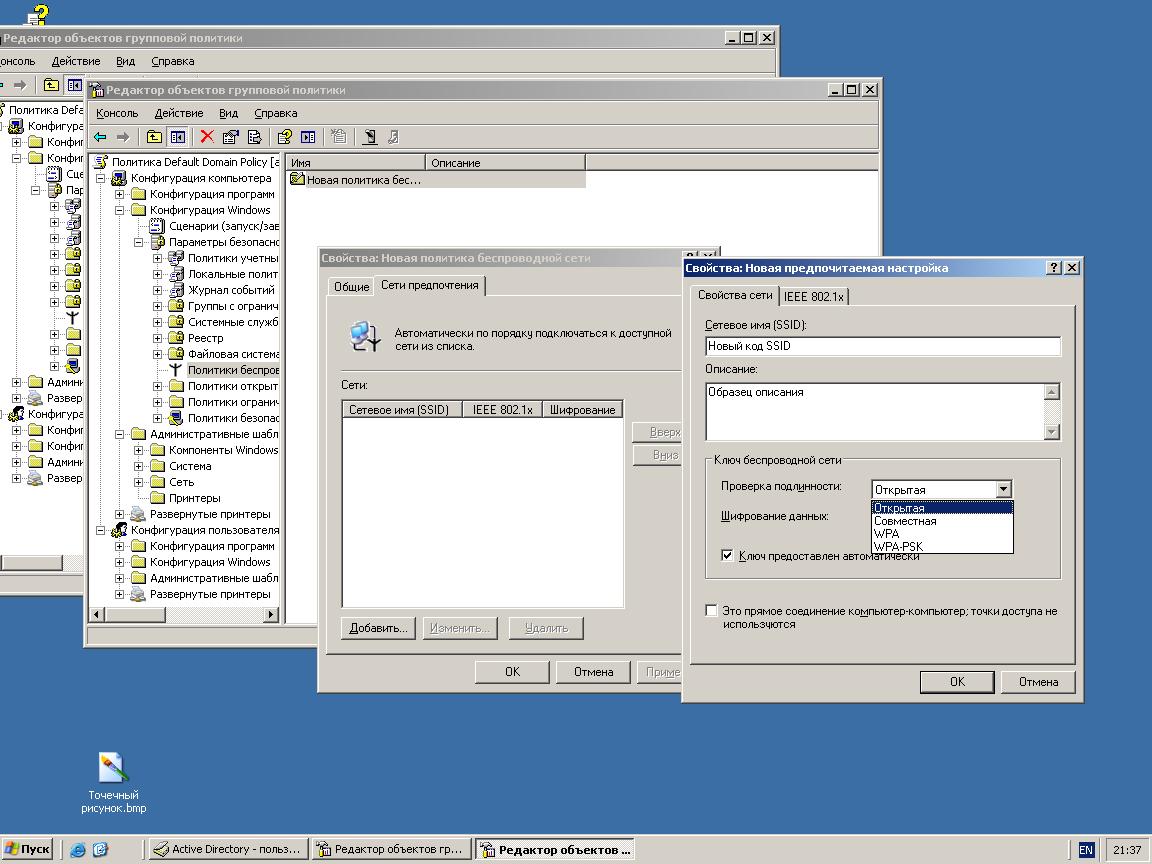This screenshot has width=1152, height=864.
Task: Open Пуск start menu
Action: tap(27, 849)
